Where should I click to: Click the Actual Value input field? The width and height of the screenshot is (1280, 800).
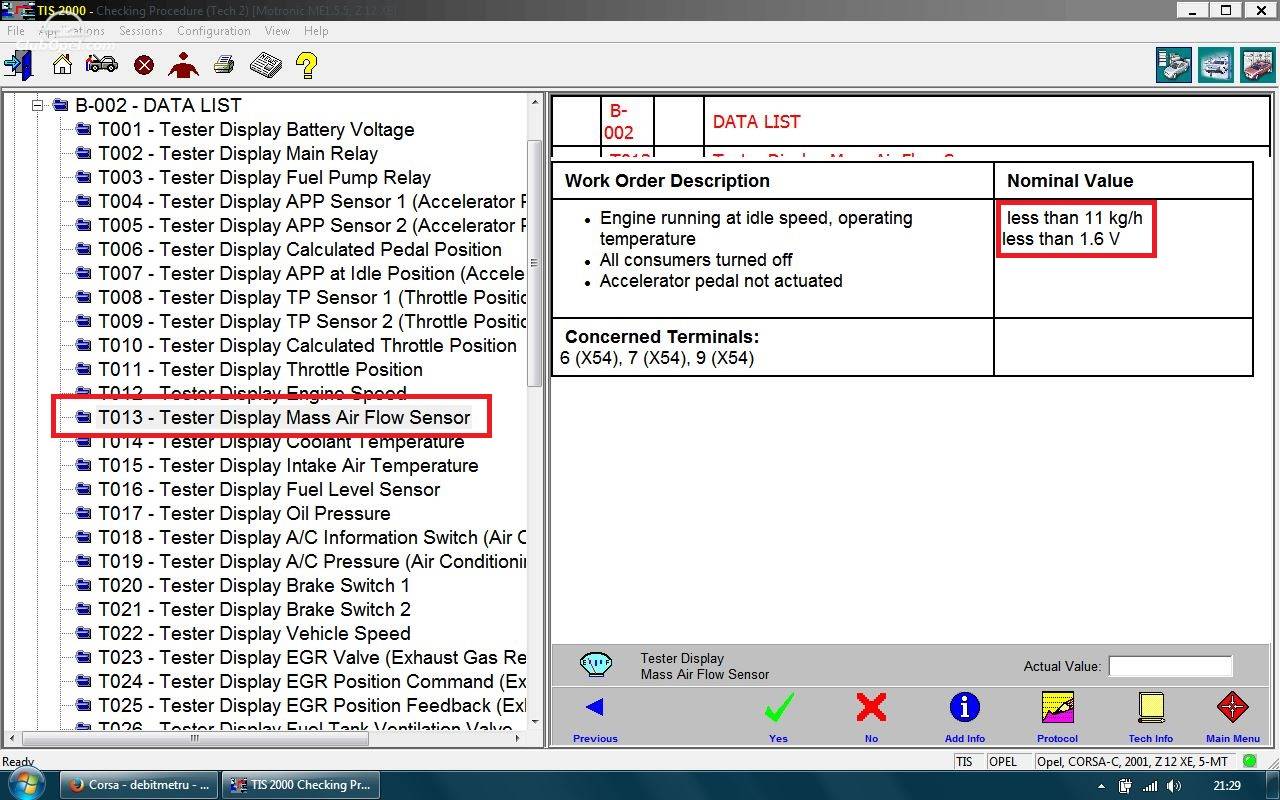point(1170,666)
